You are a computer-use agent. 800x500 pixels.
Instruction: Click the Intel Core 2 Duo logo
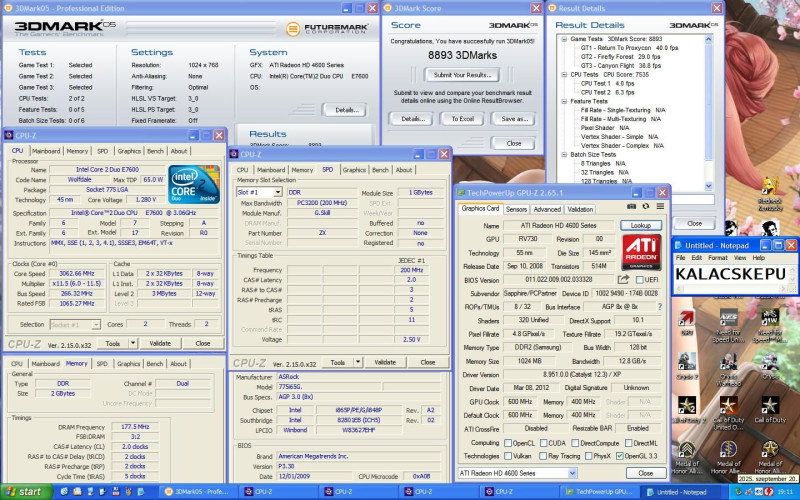pos(194,182)
